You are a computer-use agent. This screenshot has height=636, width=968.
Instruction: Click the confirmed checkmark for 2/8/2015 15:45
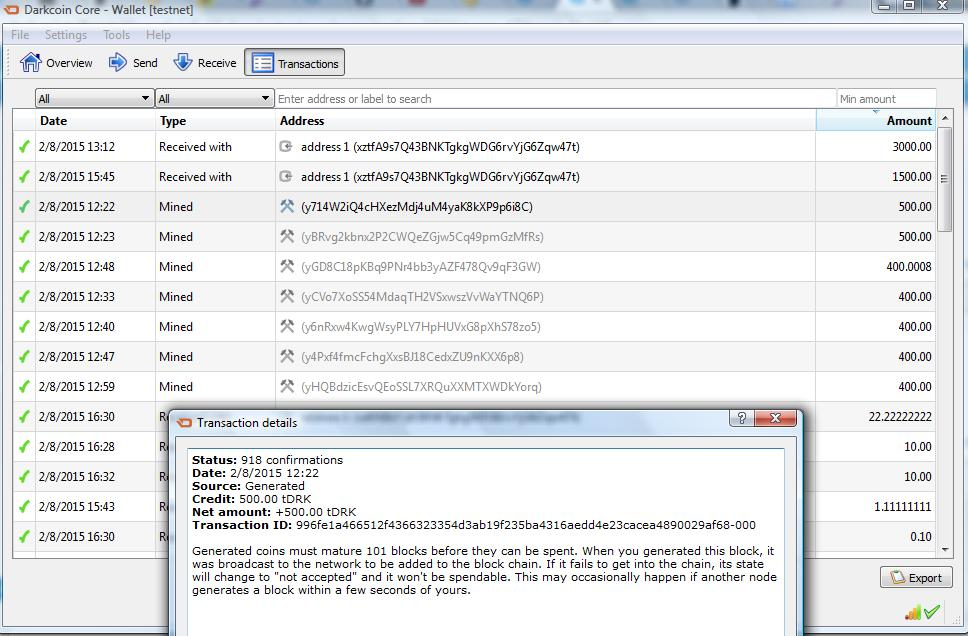pos(23,177)
